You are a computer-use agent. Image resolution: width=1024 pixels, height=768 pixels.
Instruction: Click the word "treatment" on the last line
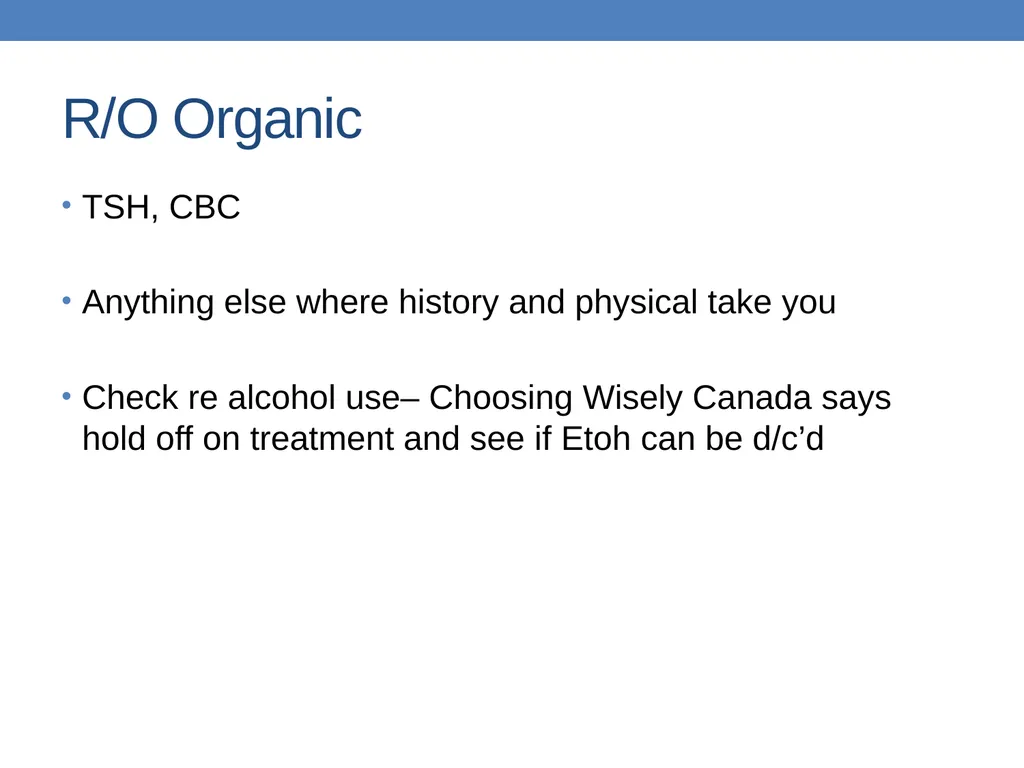click(x=322, y=438)
